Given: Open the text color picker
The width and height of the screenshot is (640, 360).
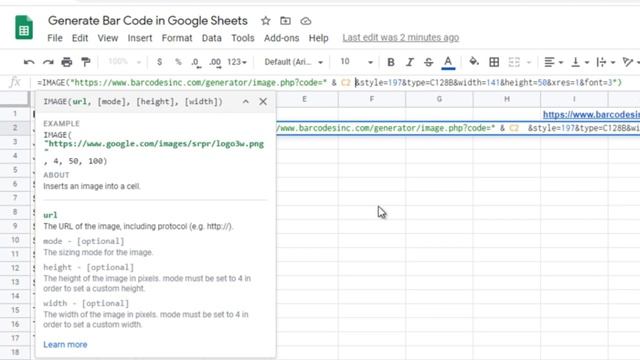Looking at the screenshot, I should [x=448, y=62].
